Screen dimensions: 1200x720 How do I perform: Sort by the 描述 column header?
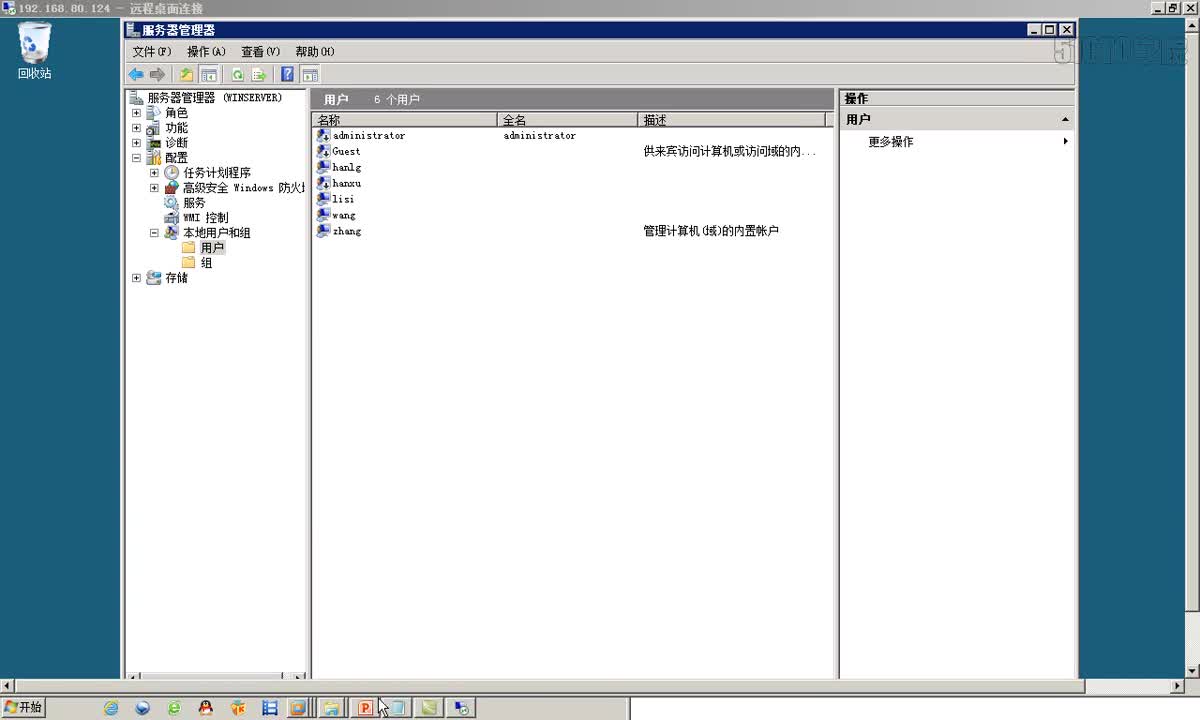tap(732, 120)
